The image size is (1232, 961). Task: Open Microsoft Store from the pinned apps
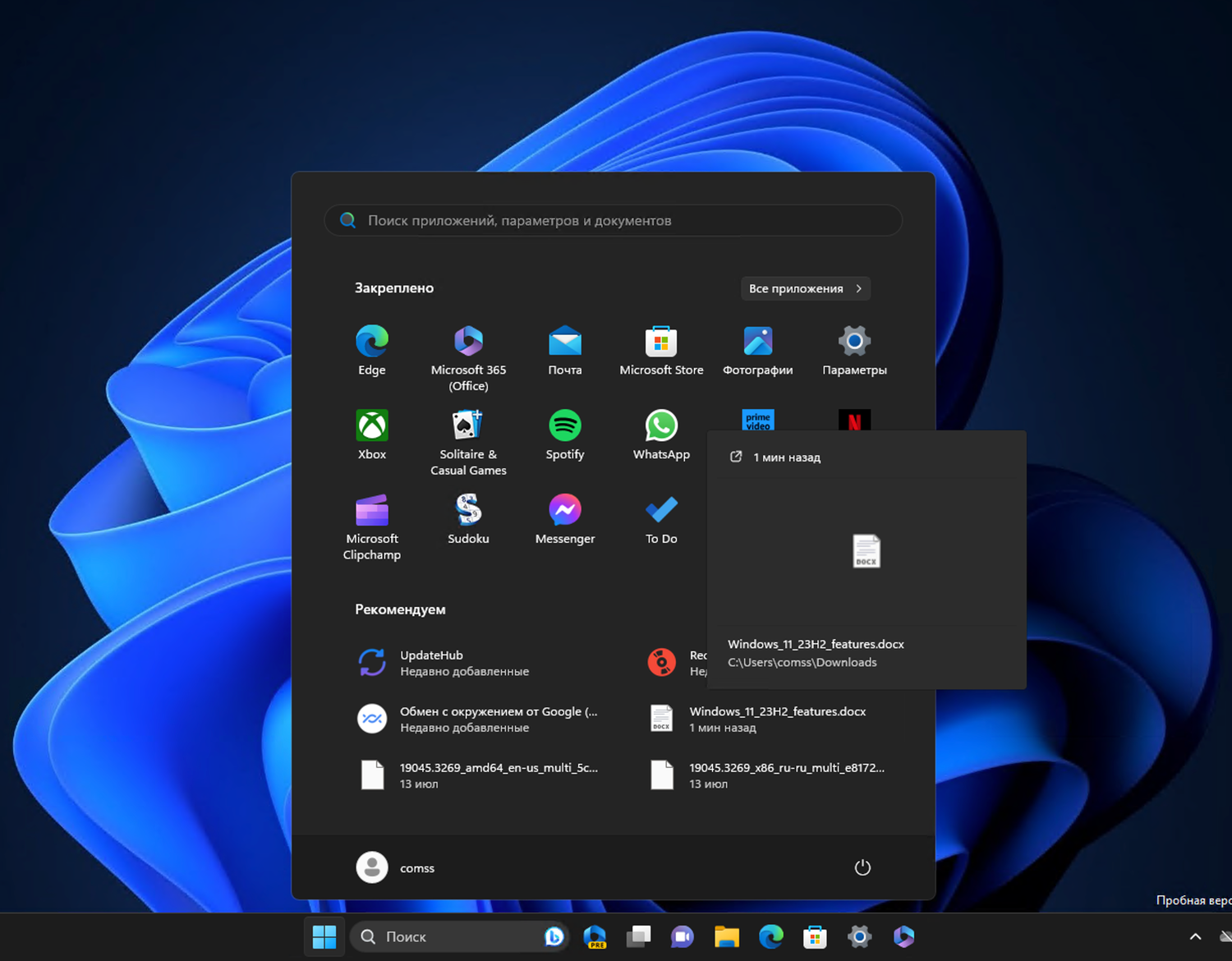[661, 351]
